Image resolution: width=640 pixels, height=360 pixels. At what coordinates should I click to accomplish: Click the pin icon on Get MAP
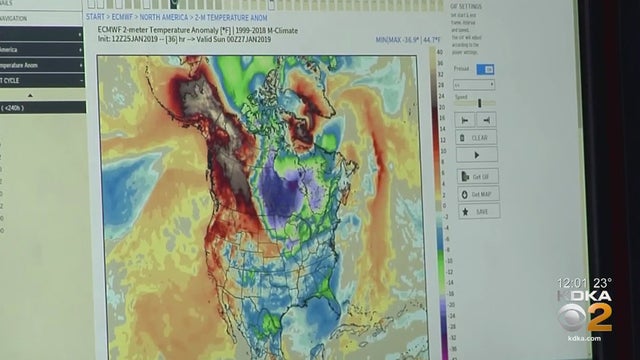tap(464, 195)
